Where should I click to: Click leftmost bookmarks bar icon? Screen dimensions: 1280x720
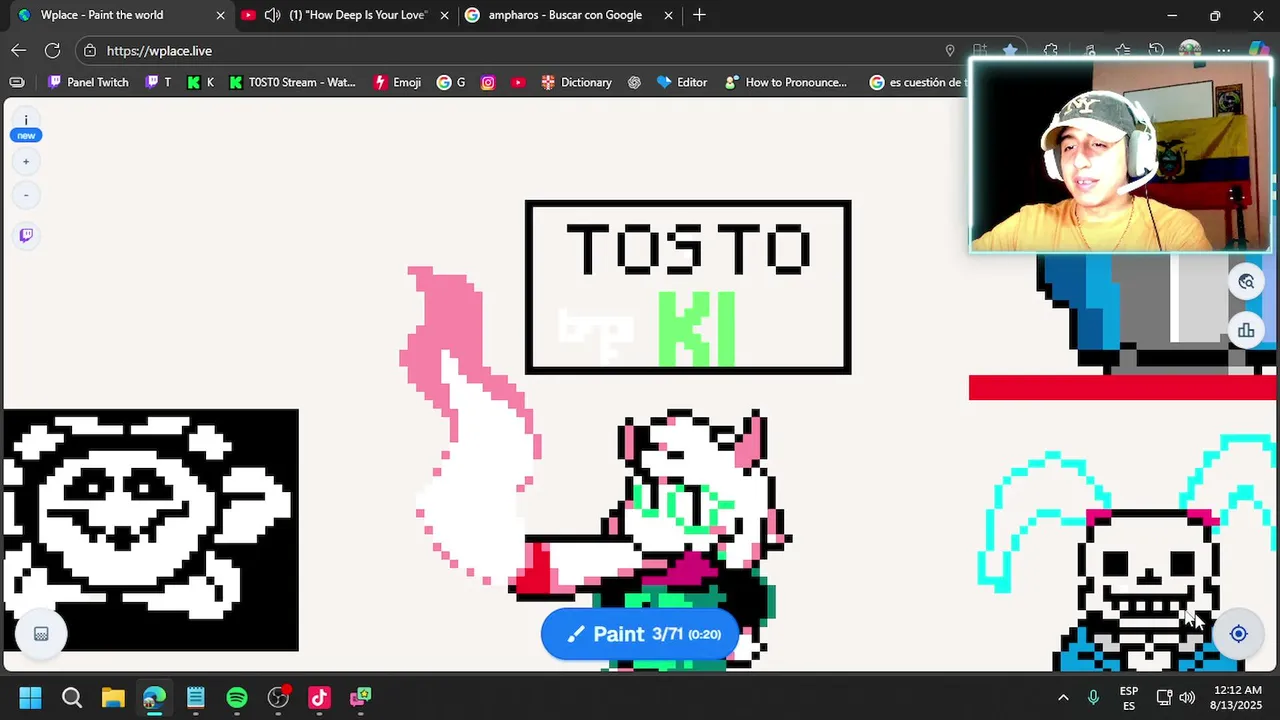(16, 82)
